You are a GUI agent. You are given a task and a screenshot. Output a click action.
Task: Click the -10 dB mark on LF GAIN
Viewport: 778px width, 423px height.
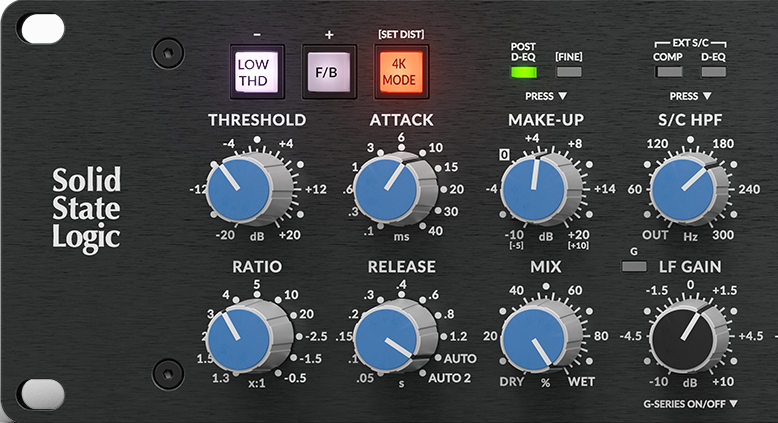pos(658,382)
